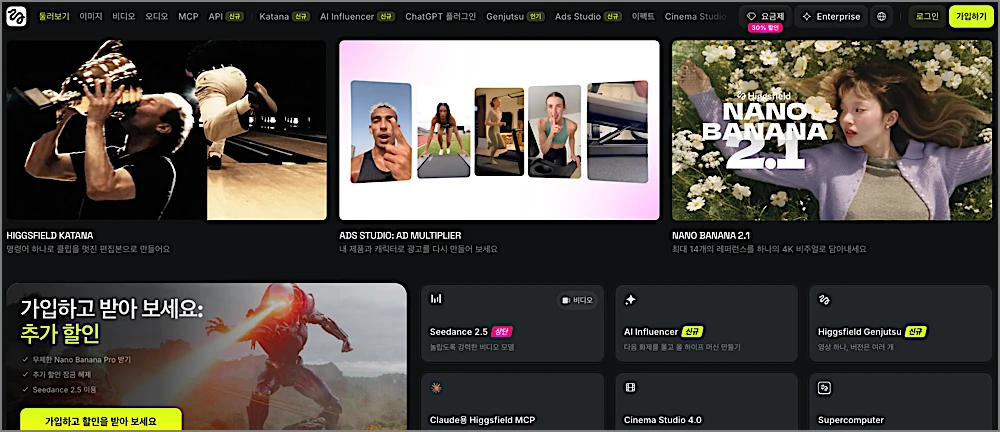The width and height of the screenshot is (1000, 432).
Task: Open the 둘러보기 nav item
Action: point(54,17)
